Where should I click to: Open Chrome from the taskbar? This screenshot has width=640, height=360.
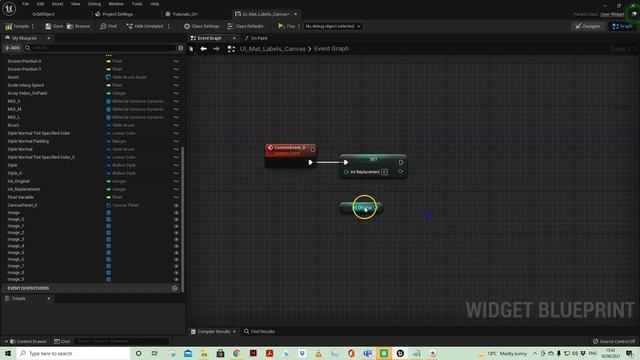(237, 353)
